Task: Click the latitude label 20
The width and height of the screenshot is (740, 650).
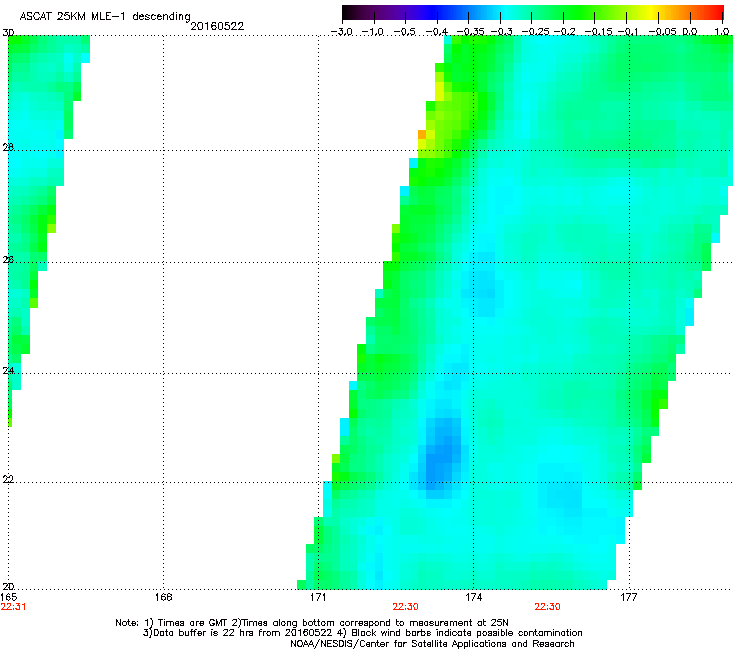Action: coord(8,586)
